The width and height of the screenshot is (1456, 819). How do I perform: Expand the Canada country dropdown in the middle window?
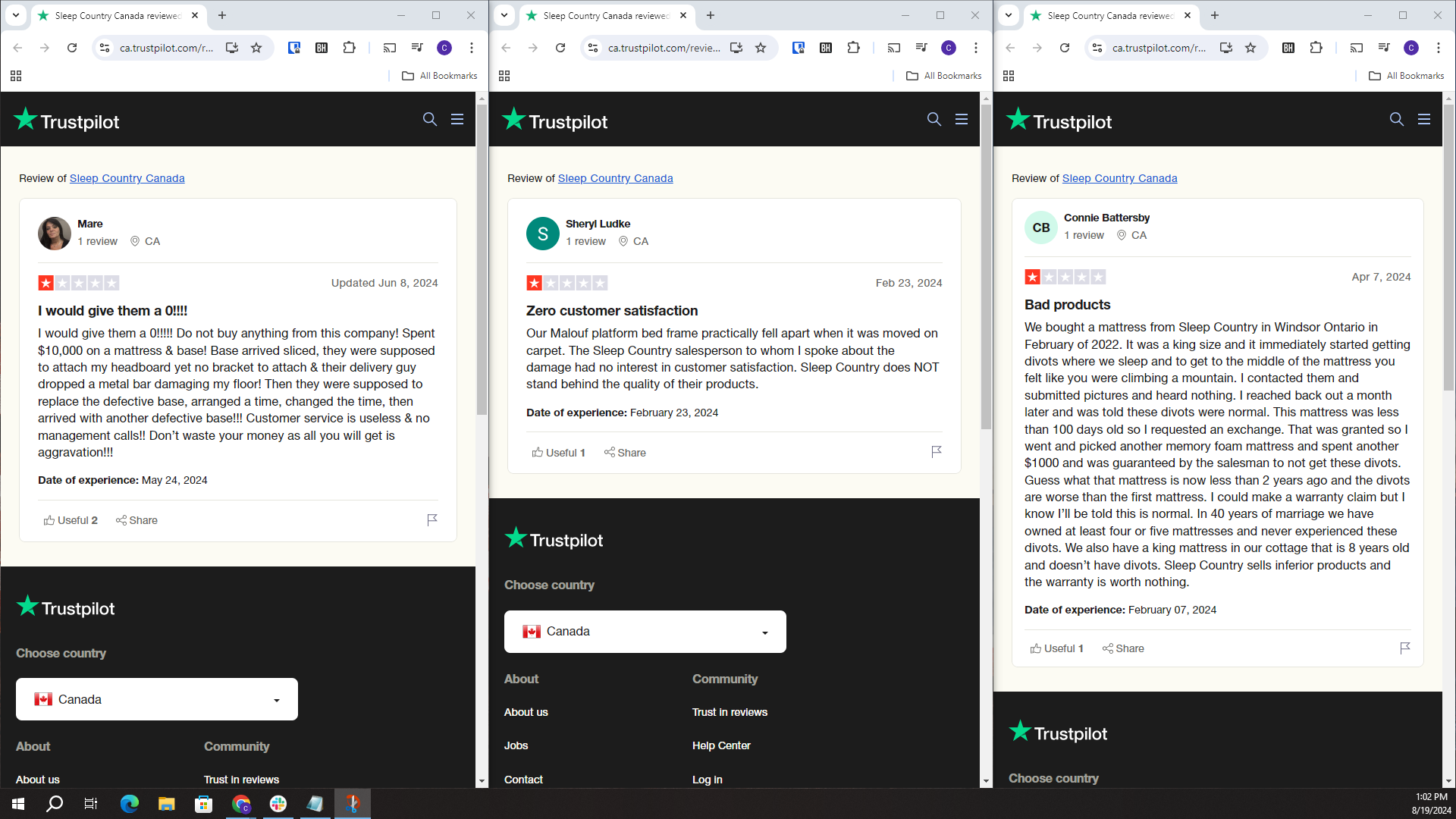[645, 632]
